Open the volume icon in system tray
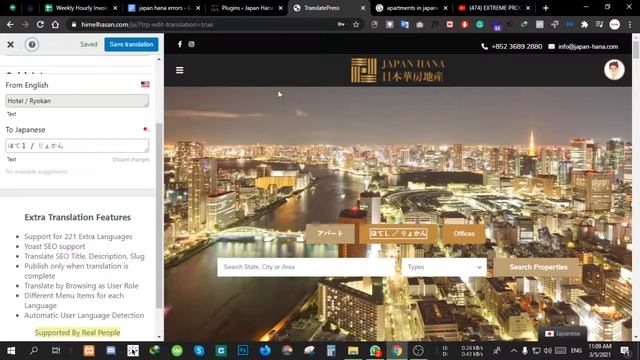Image resolution: width=640 pixels, height=360 pixels. pos(547,351)
